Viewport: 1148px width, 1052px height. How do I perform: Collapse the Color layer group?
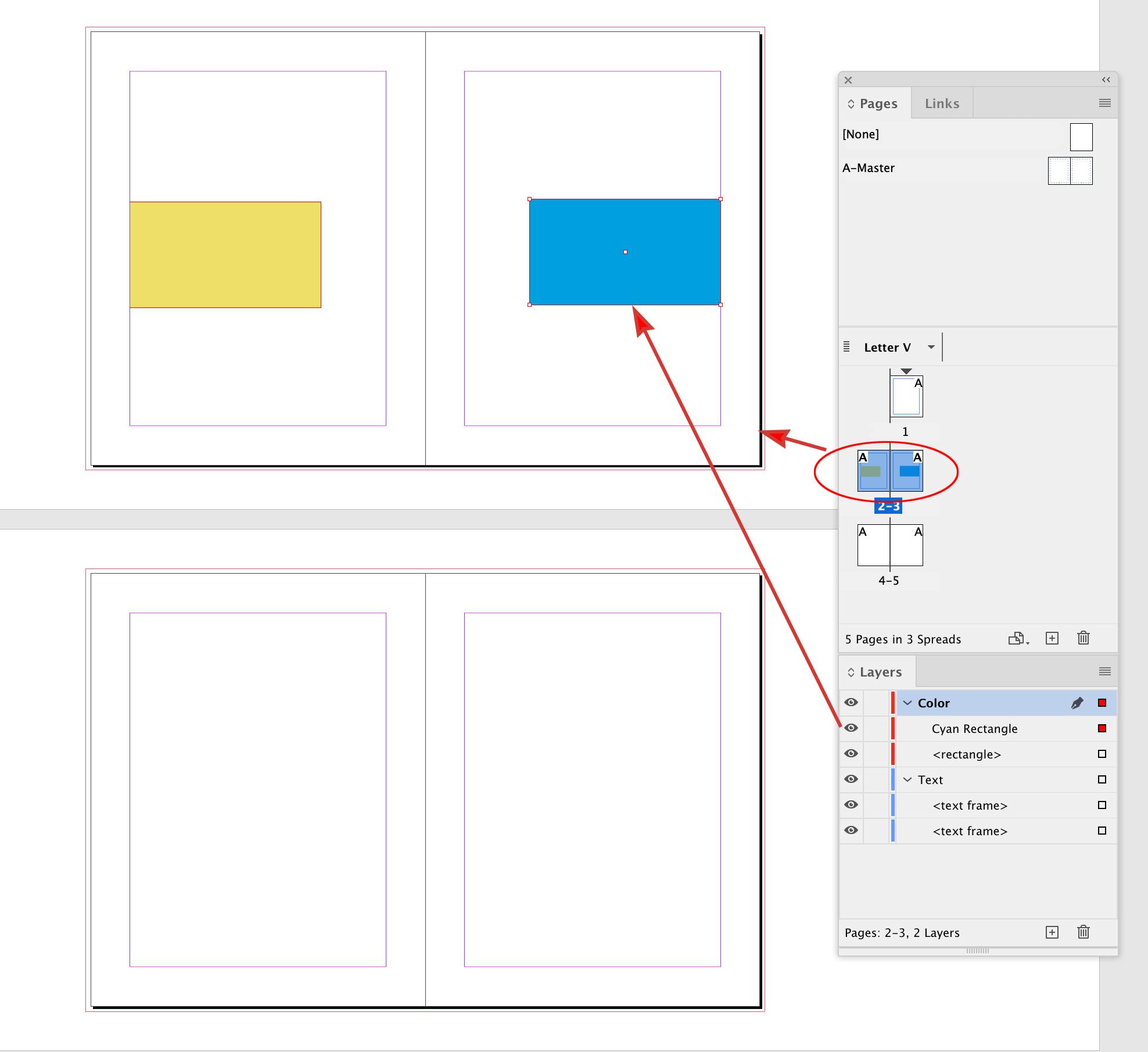coord(907,703)
